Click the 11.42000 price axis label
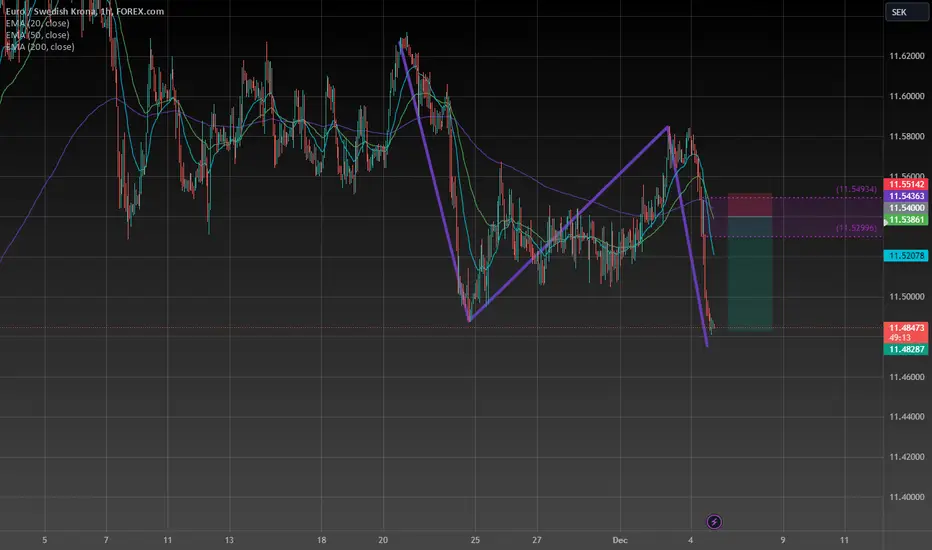 click(906, 457)
